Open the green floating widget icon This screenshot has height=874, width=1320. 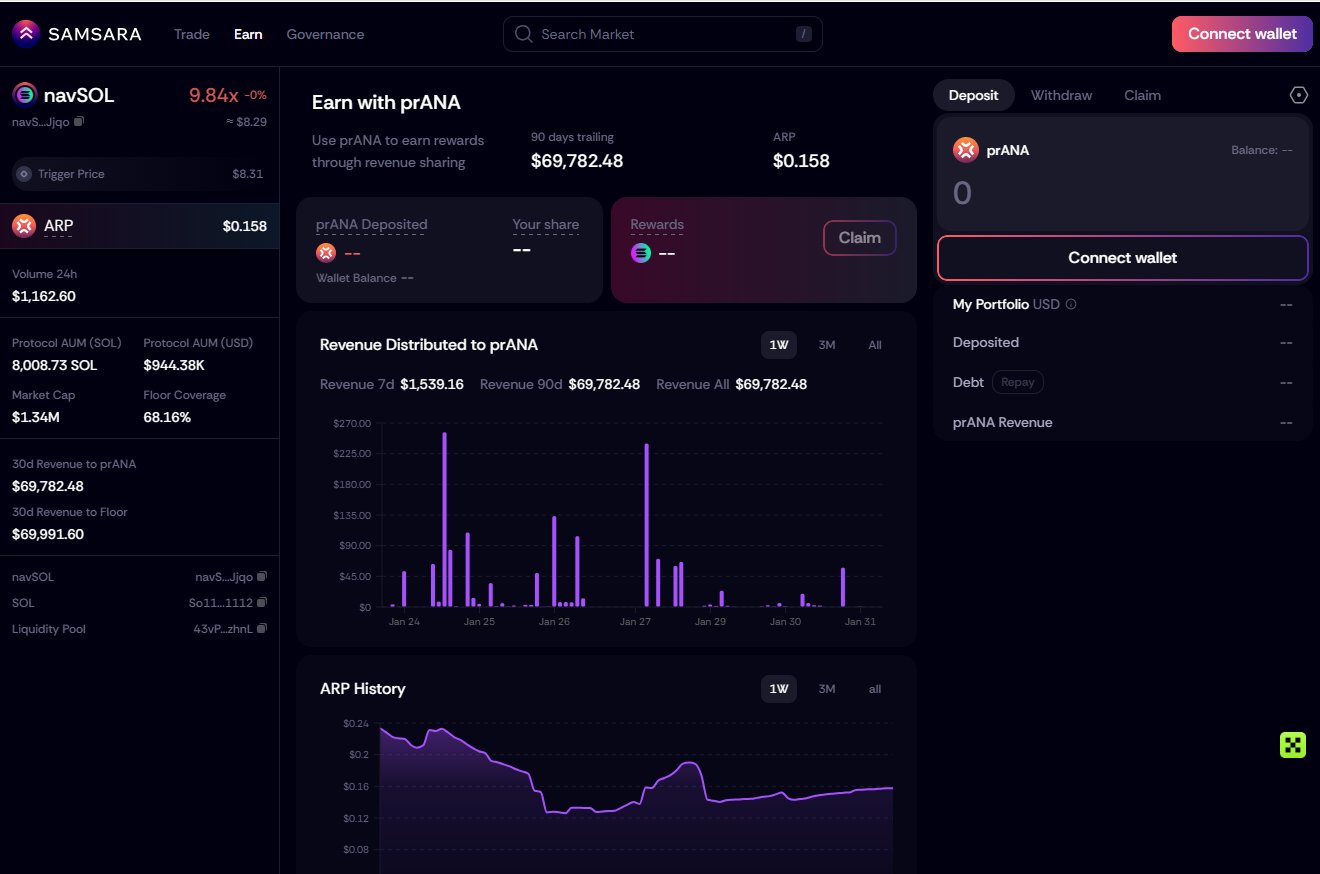[1293, 745]
